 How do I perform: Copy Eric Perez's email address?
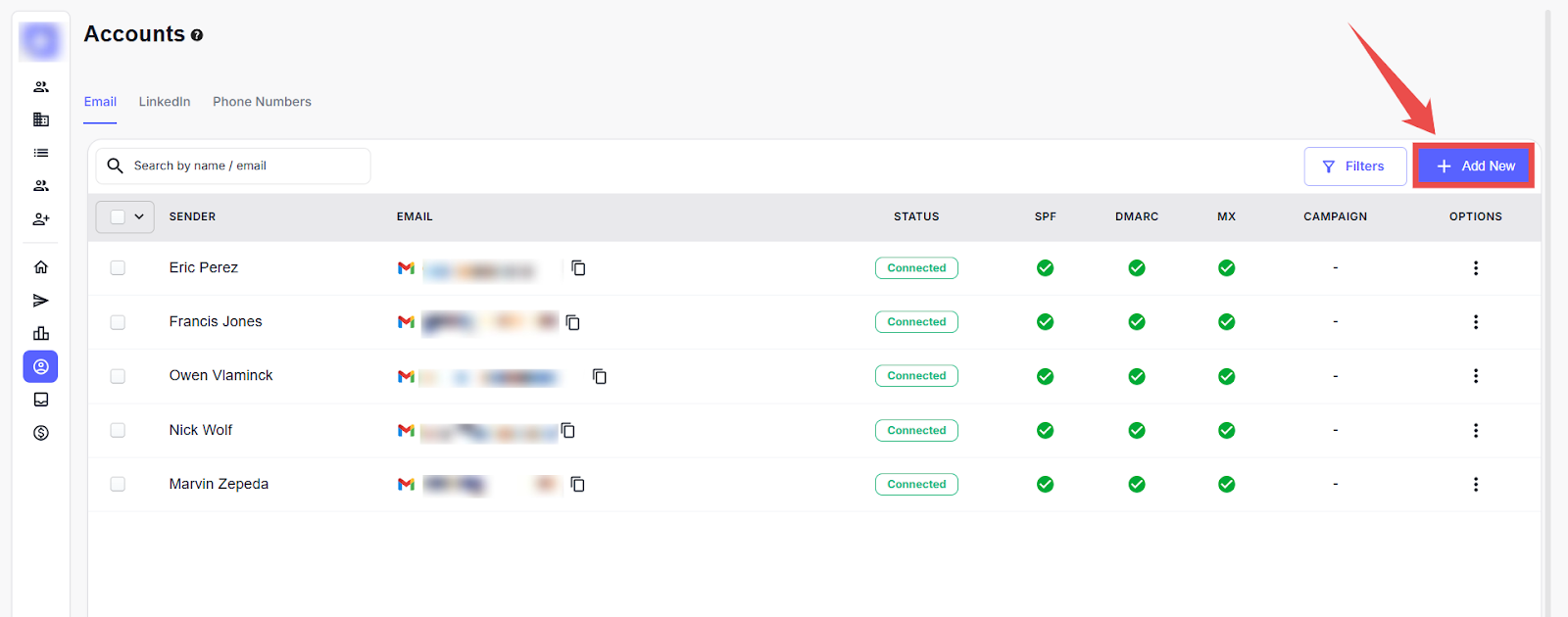coord(578,268)
